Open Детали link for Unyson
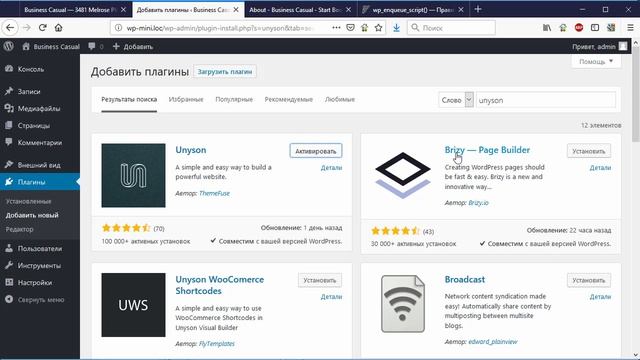 (x=331, y=168)
